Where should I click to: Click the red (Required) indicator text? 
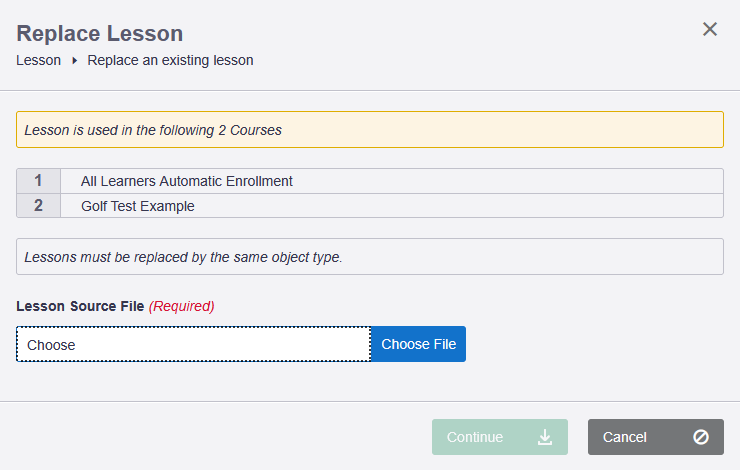(x=182, y=305)
